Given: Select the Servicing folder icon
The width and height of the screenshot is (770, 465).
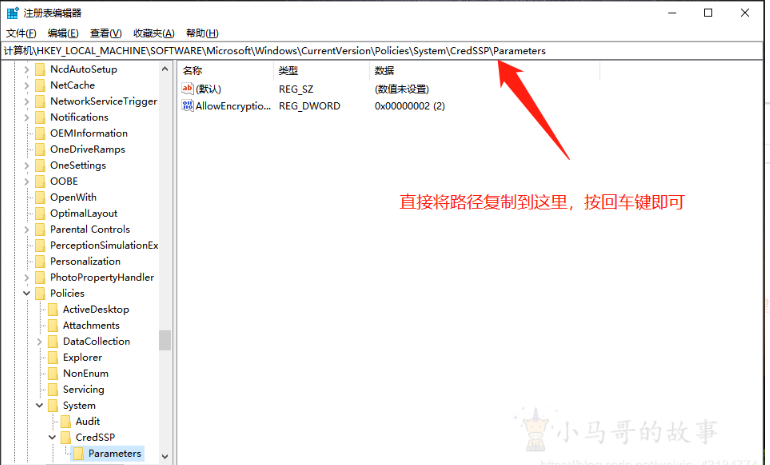Looking at the screenshot, I should click(x=53, y=390).
